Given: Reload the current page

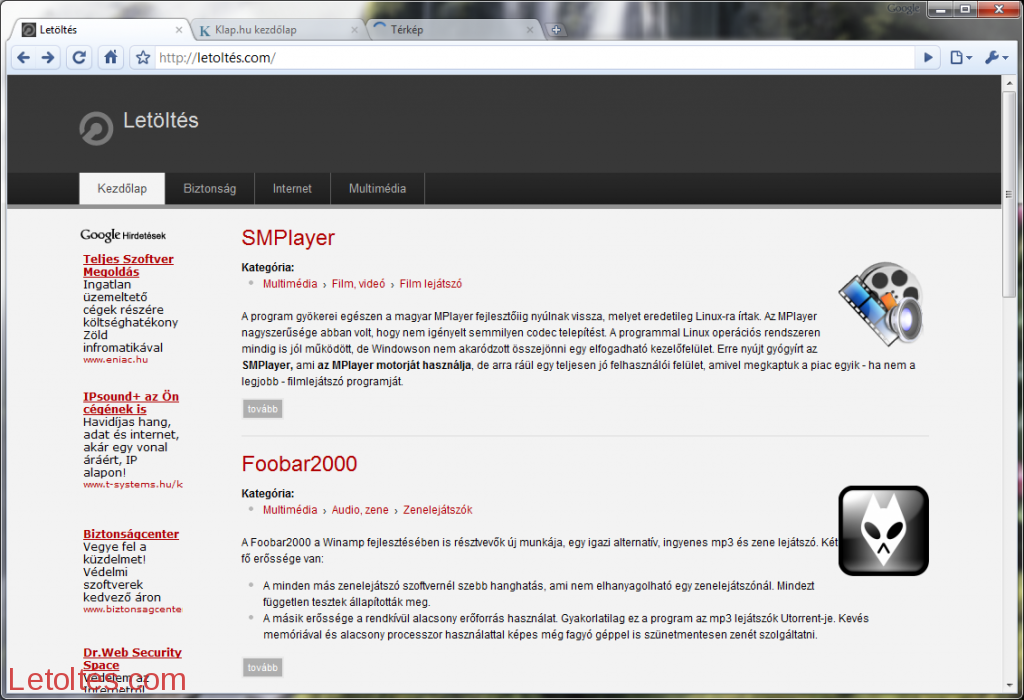Looking at the screenshot, I should pos(79,57).
